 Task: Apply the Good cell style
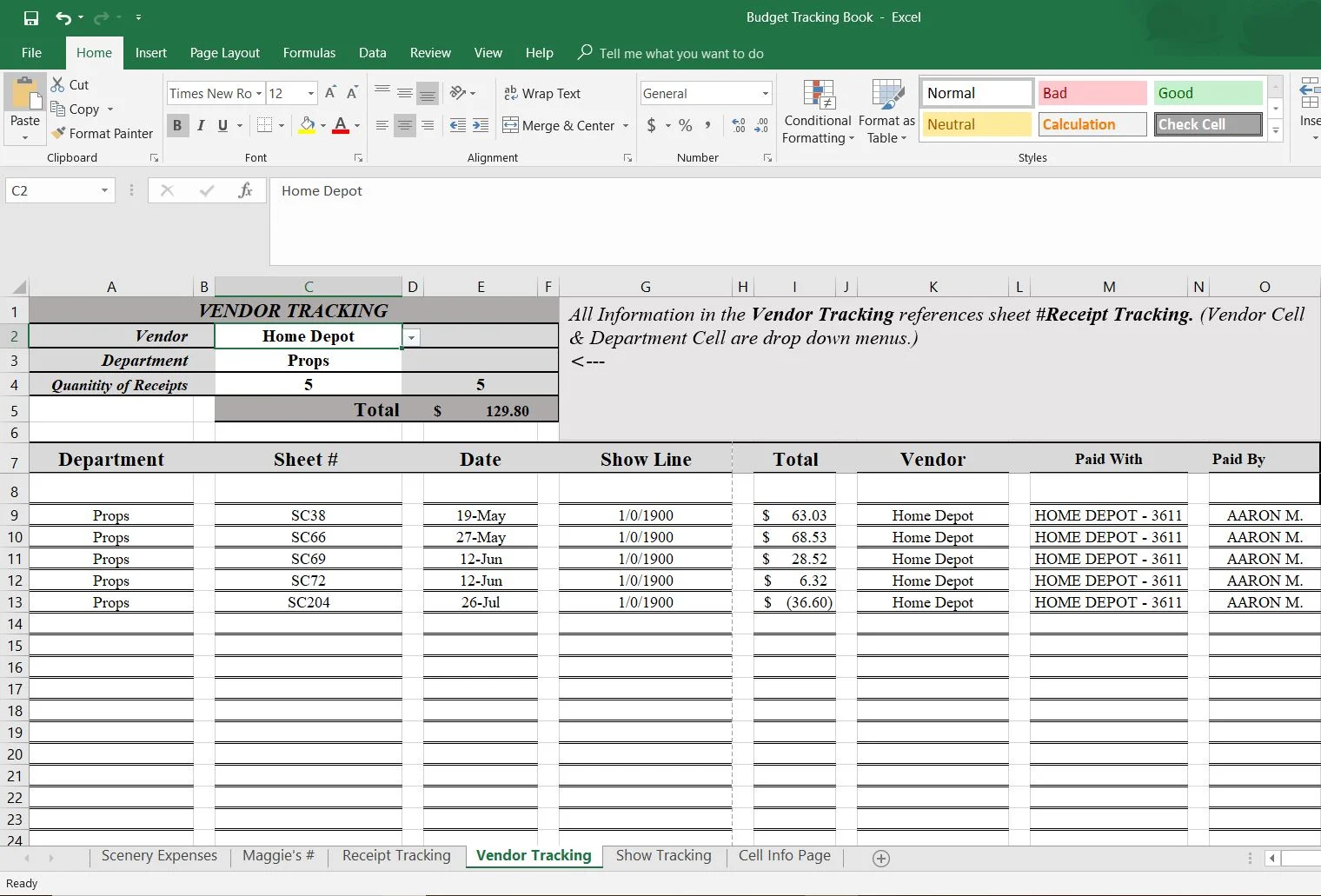(1207, 93)
